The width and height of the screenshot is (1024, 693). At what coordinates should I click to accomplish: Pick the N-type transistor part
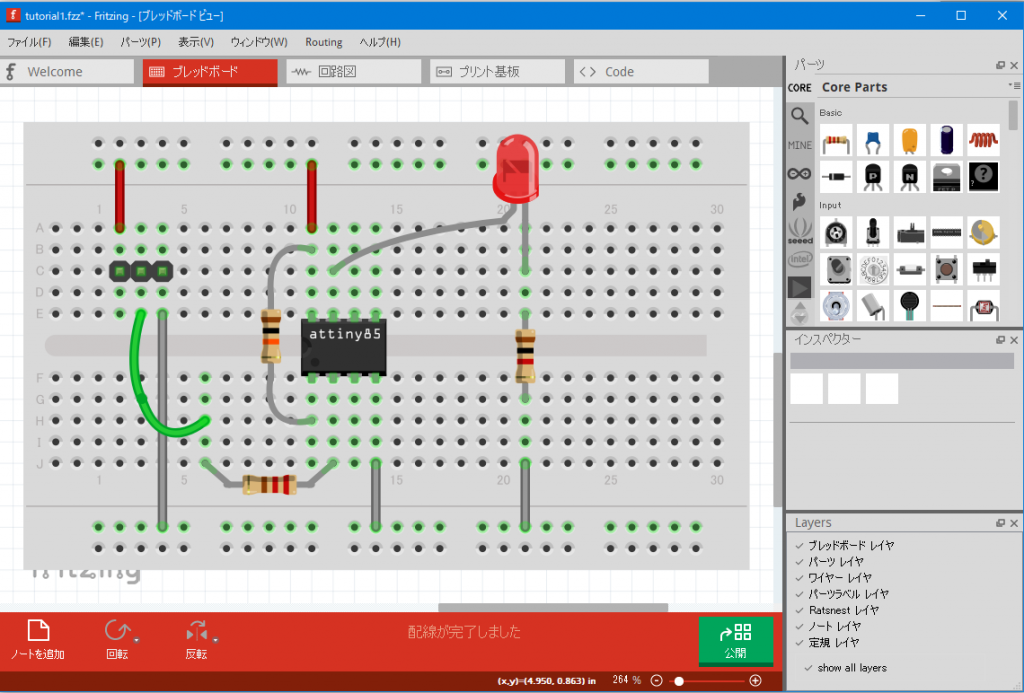click(x=910, y=176)
